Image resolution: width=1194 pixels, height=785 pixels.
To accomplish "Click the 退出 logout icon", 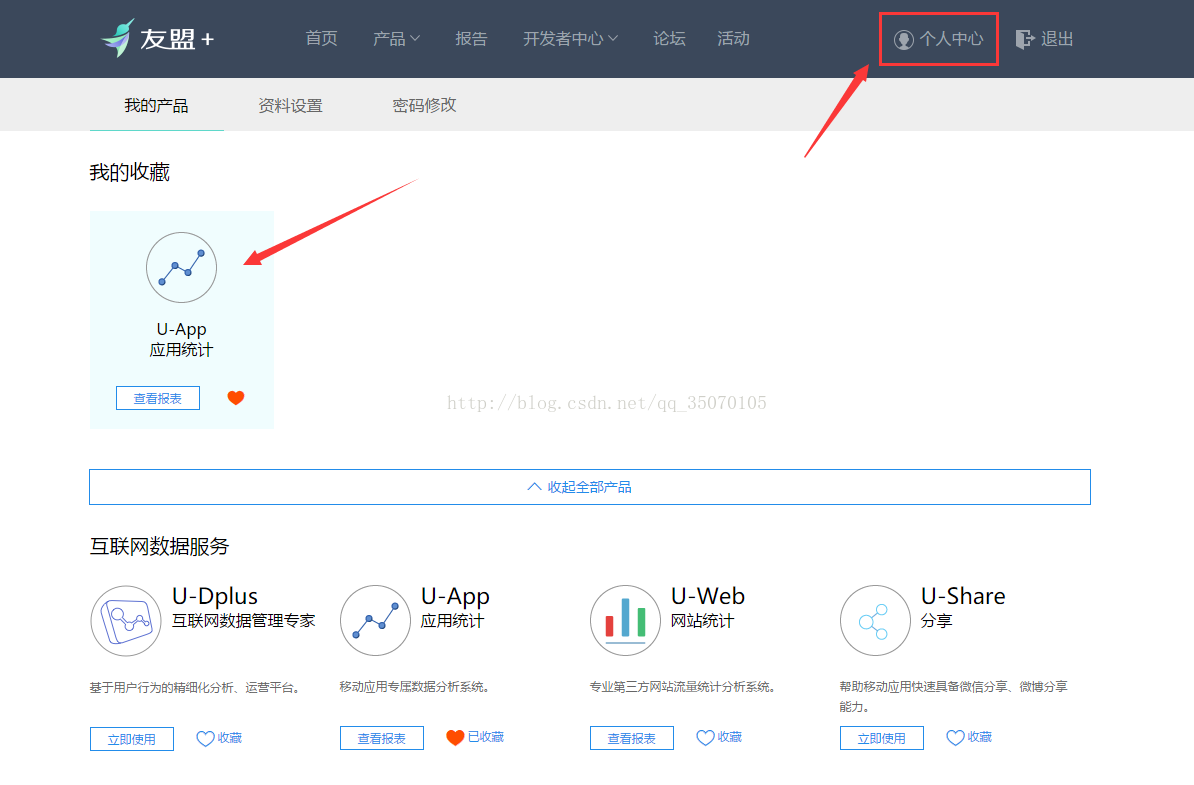I will [1024, 39].
